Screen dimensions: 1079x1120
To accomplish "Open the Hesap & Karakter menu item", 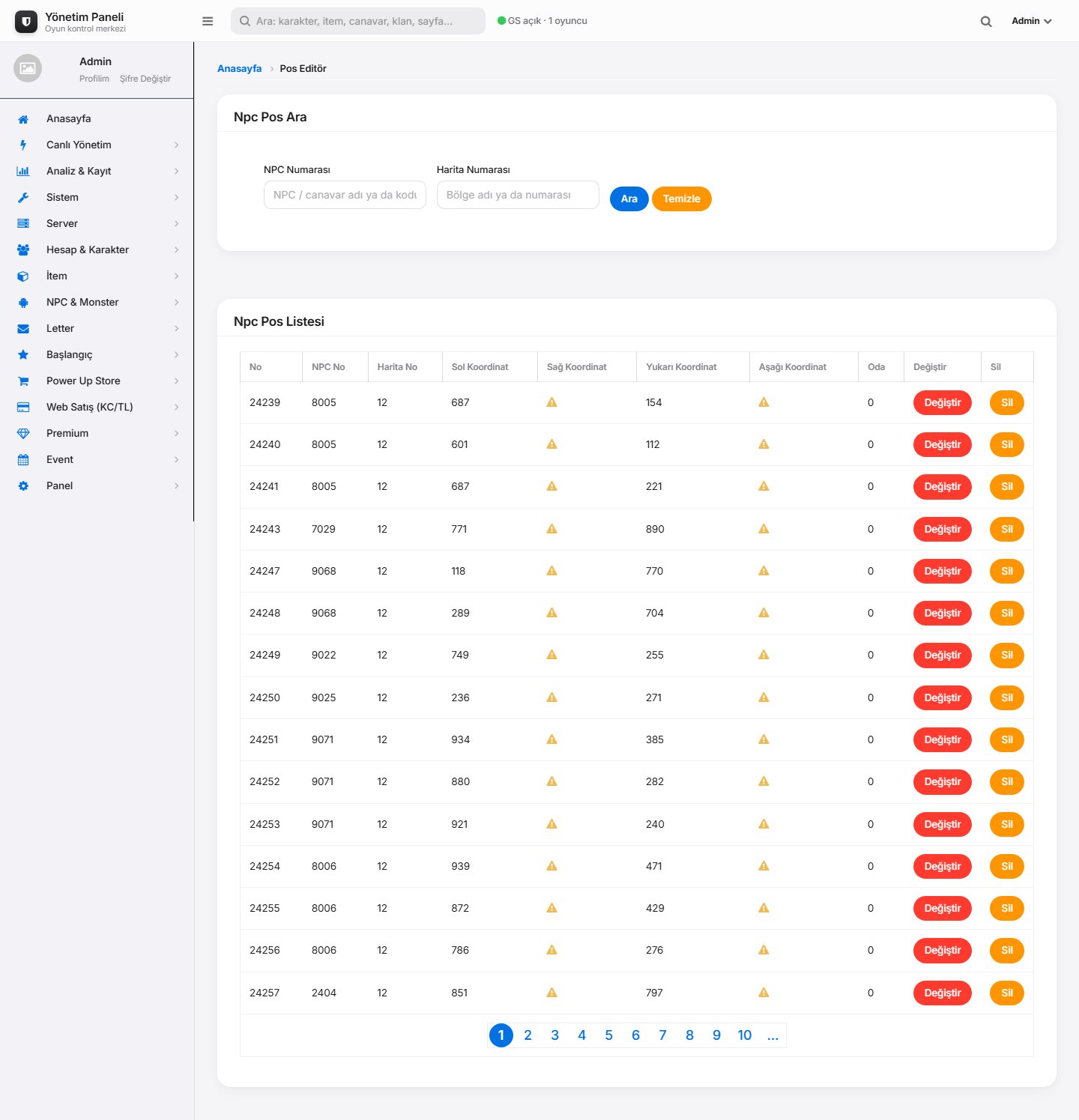I will 97,250.
